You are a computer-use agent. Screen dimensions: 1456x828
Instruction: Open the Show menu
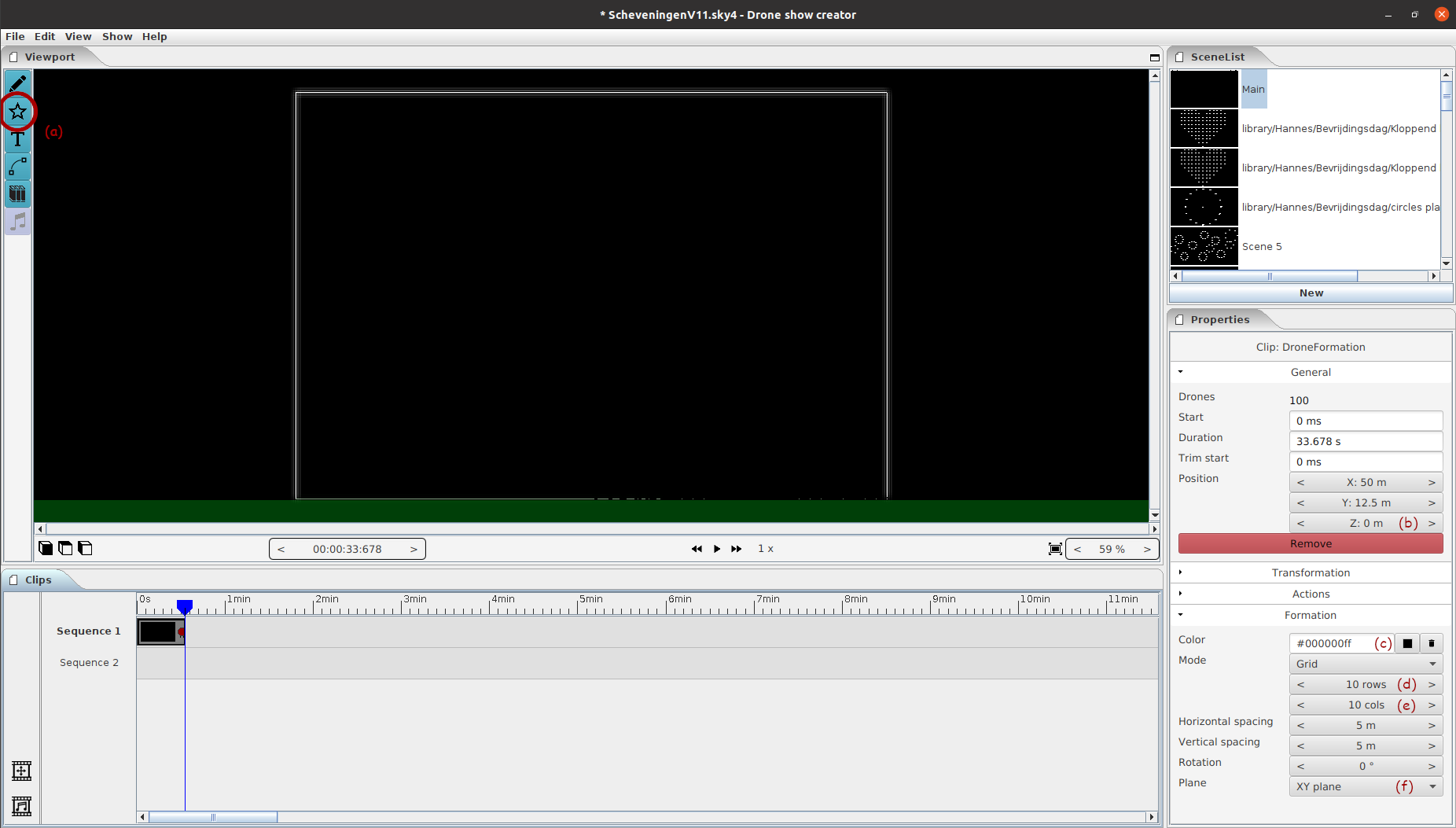pyautogui.click(x=117, y=36)
